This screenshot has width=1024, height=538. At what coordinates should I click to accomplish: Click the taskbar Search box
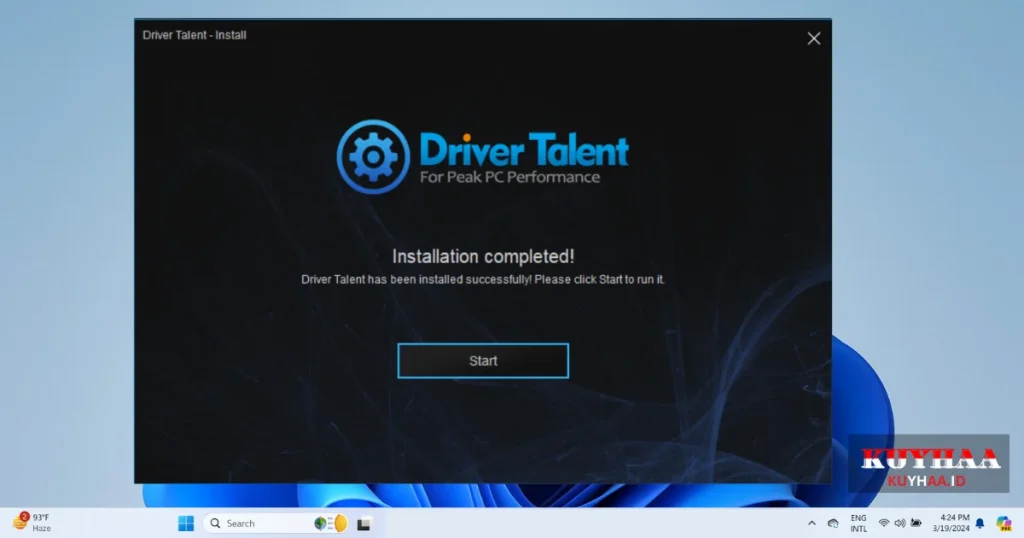pyautogui.click(x=278, y=523)
